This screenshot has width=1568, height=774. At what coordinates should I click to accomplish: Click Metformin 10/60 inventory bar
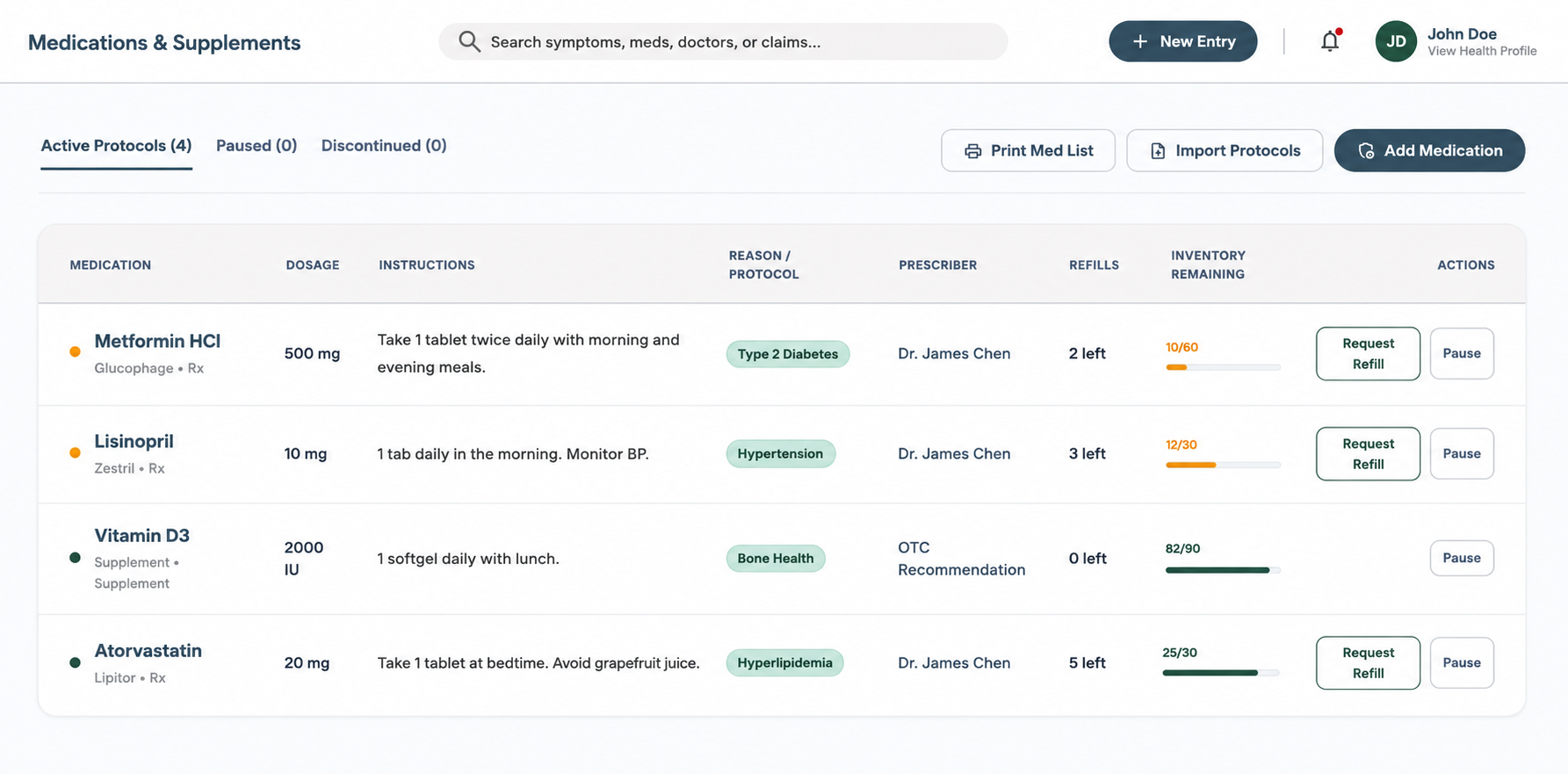tap(1223, 367)
